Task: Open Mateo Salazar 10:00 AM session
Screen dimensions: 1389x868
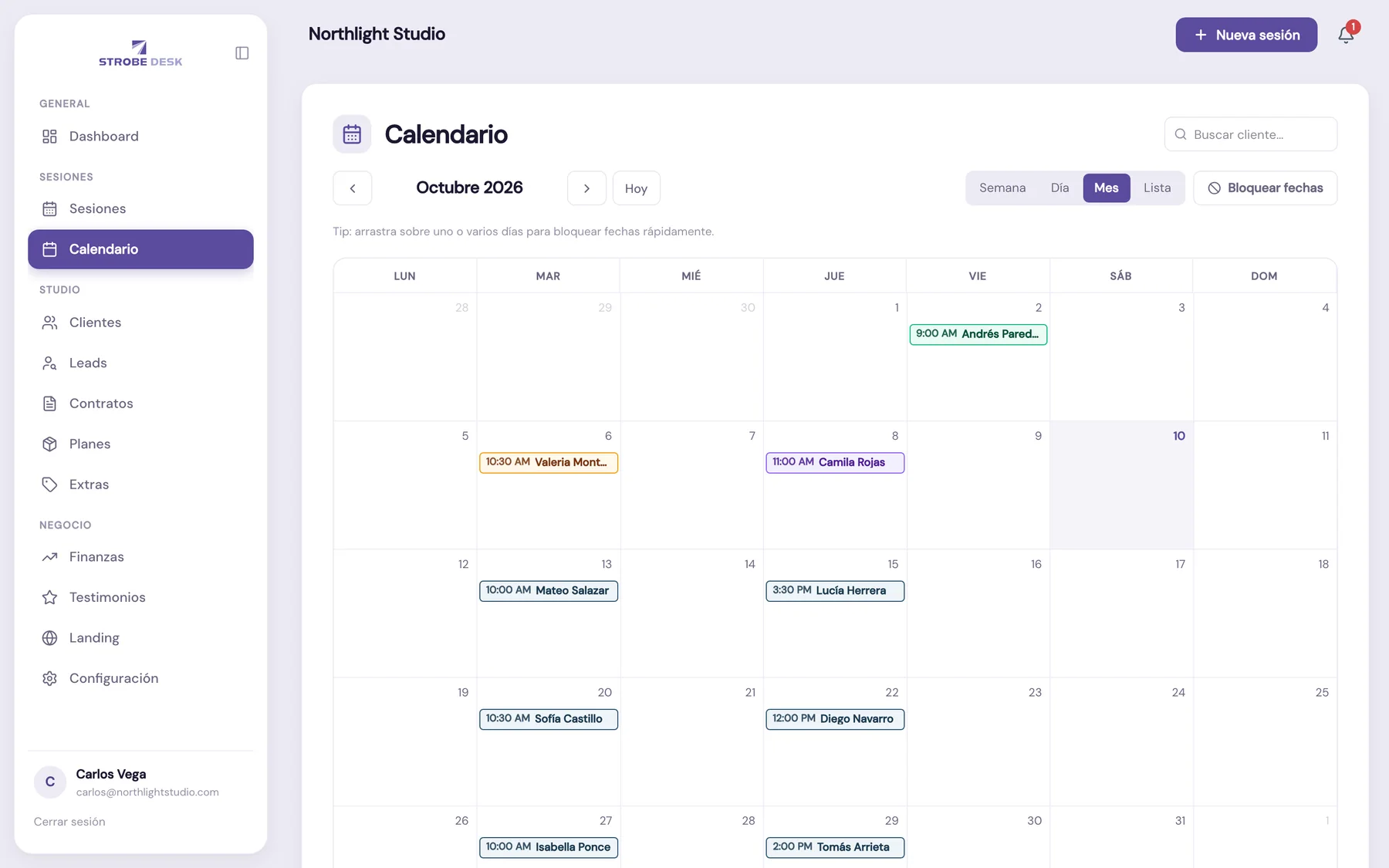Action: [x=548, y=590]
